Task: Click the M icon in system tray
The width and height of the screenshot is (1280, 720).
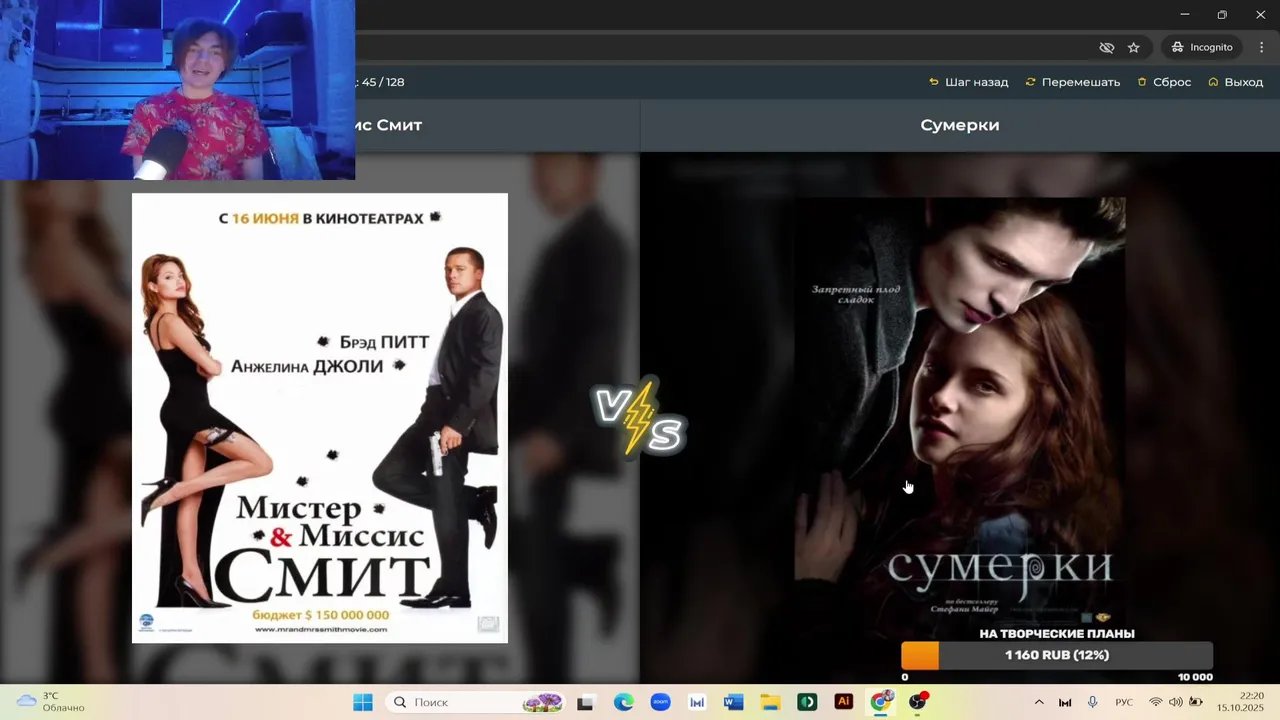Action: tap(1065, 702)
